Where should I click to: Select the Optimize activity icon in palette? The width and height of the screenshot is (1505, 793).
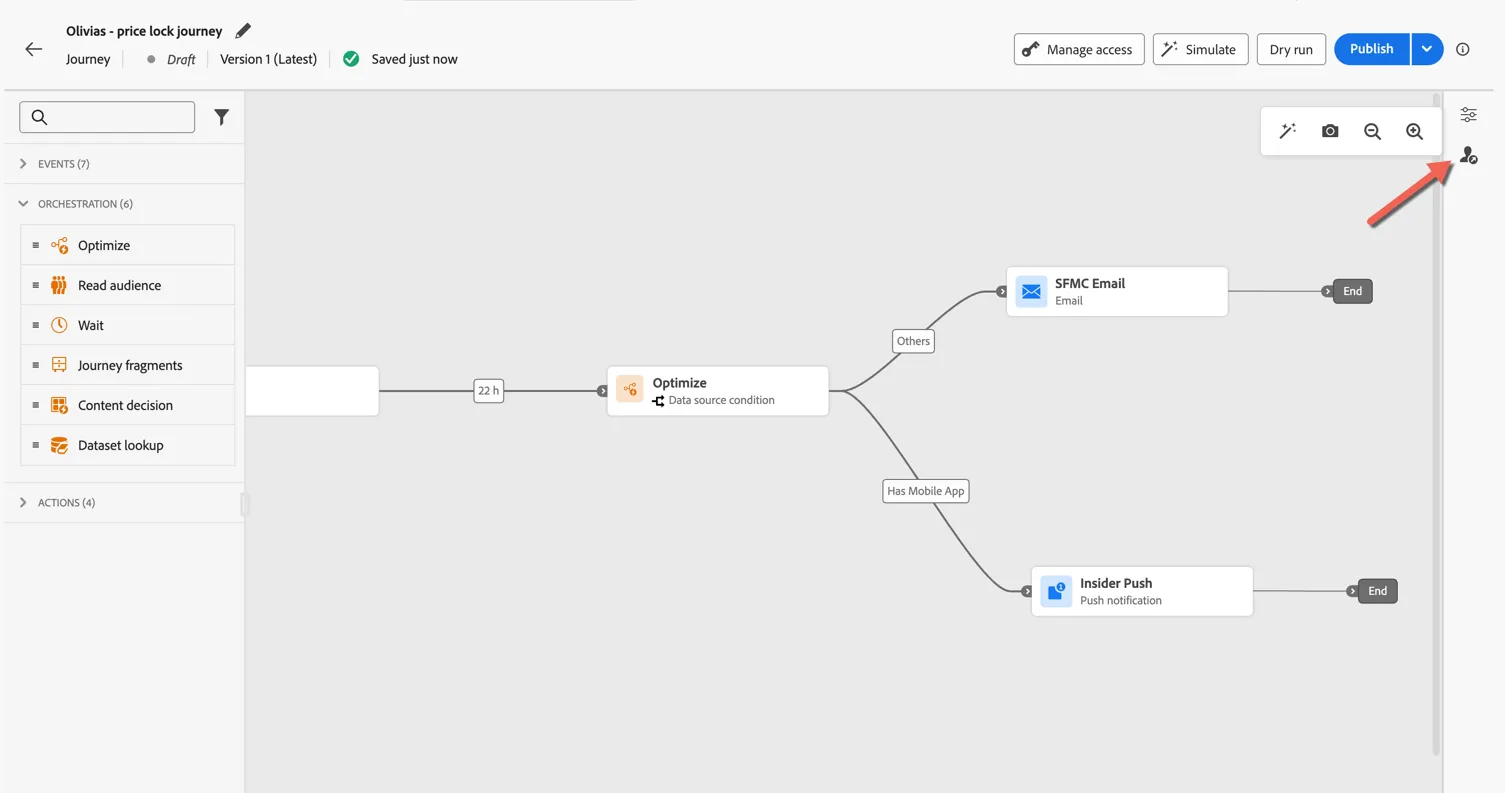(x=60, y=245)
